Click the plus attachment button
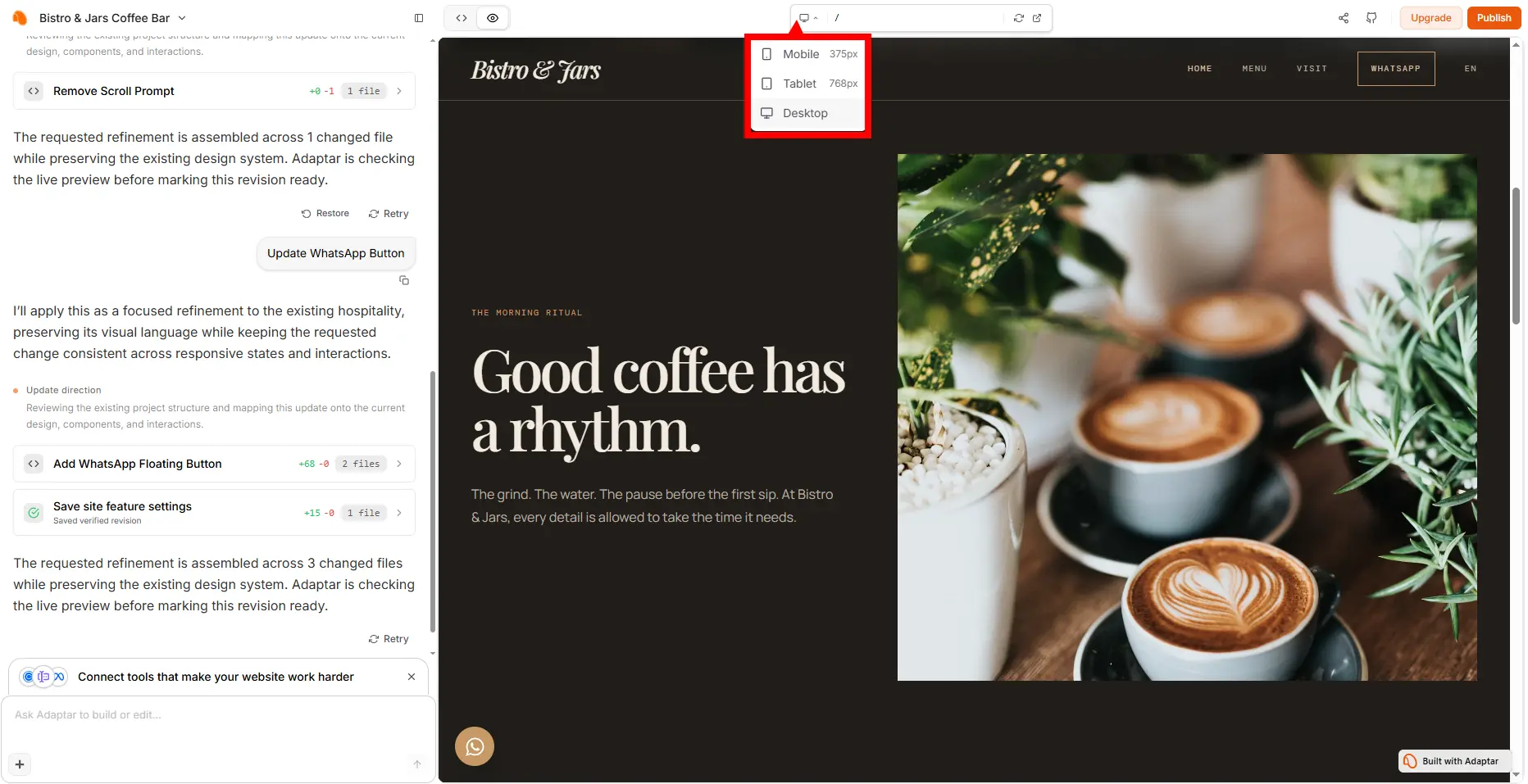 [x=20, y=764]
